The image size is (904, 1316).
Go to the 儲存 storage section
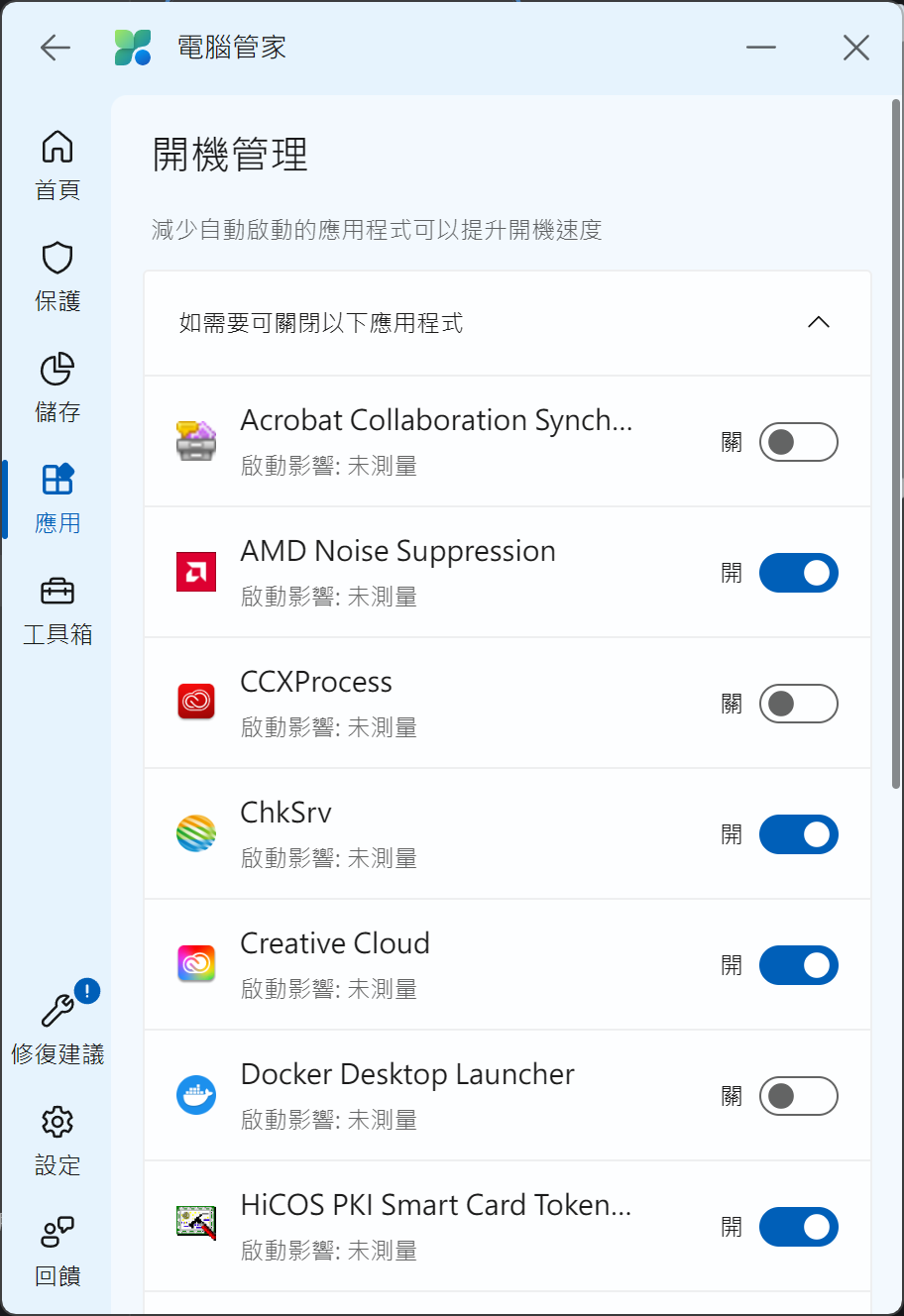click(x=57, y=385)
